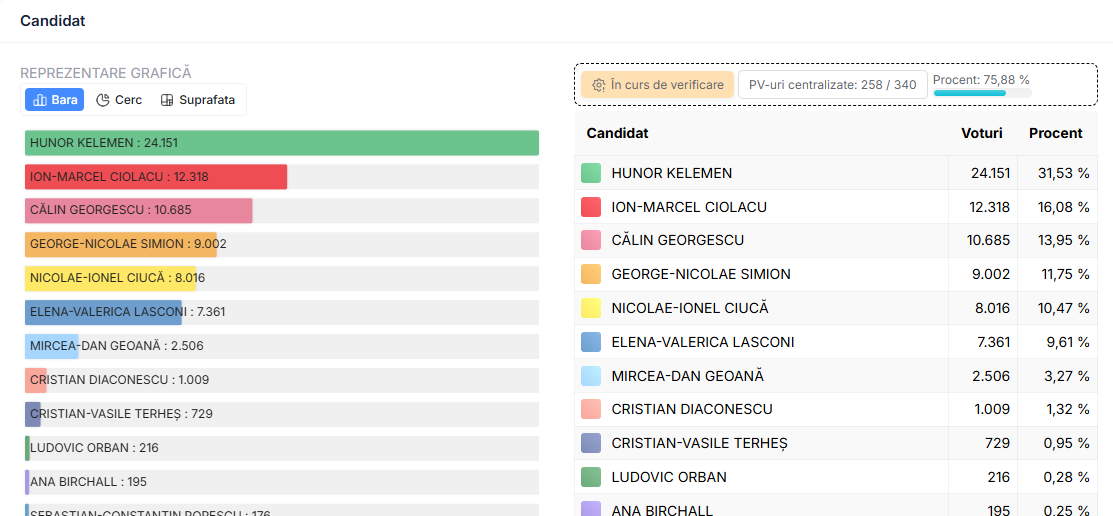Click the gear icon in verification badge
The image size is (1113, 516).
(598, 85)
